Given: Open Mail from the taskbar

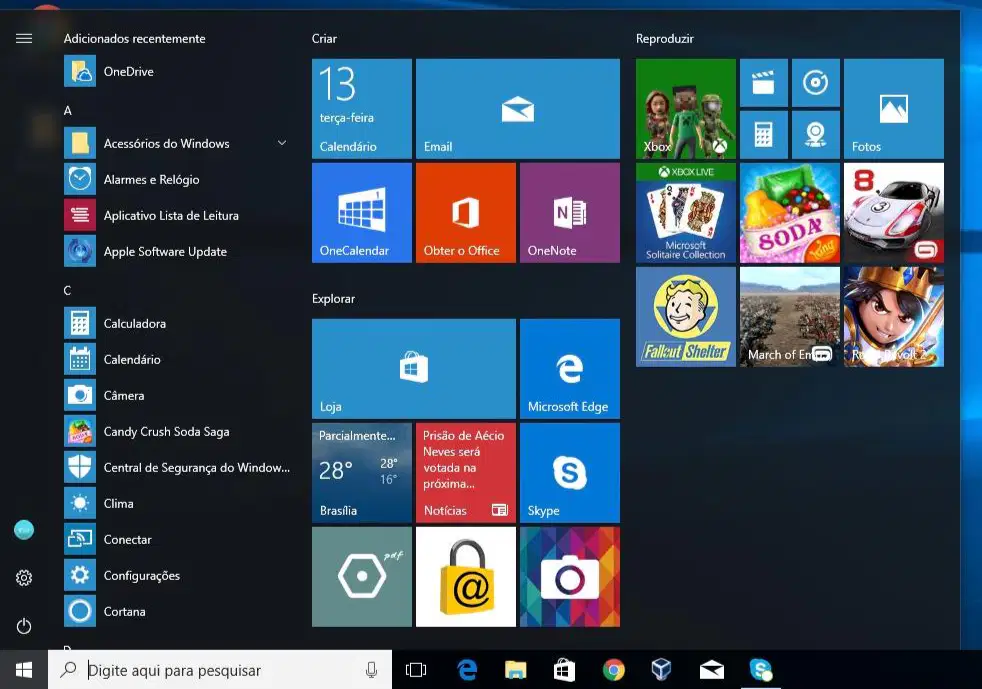Looking at the screenshot, I should [x=712, y=670].
